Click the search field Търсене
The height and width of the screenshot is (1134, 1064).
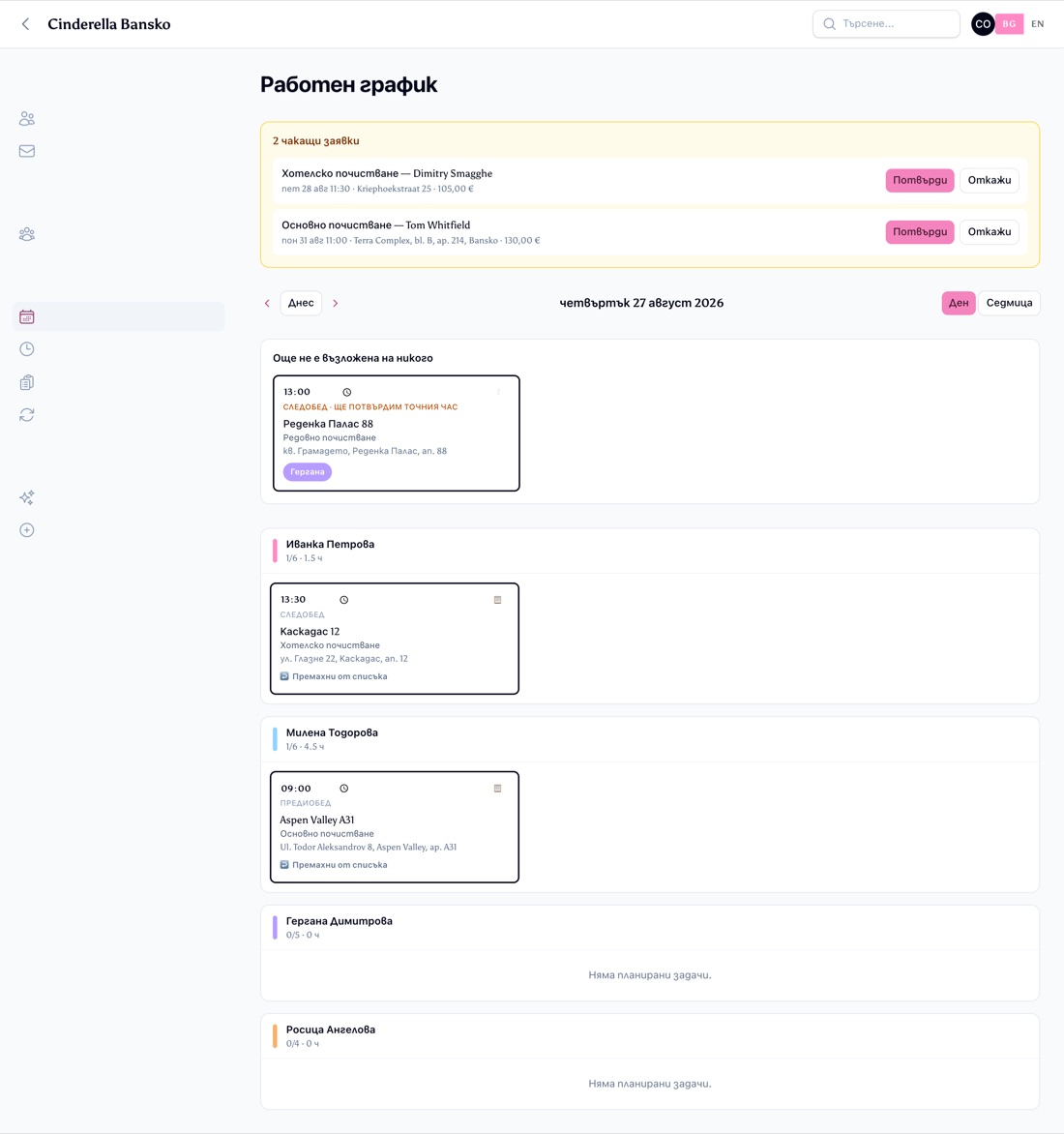pyautogui.click(x=886, y=24)
